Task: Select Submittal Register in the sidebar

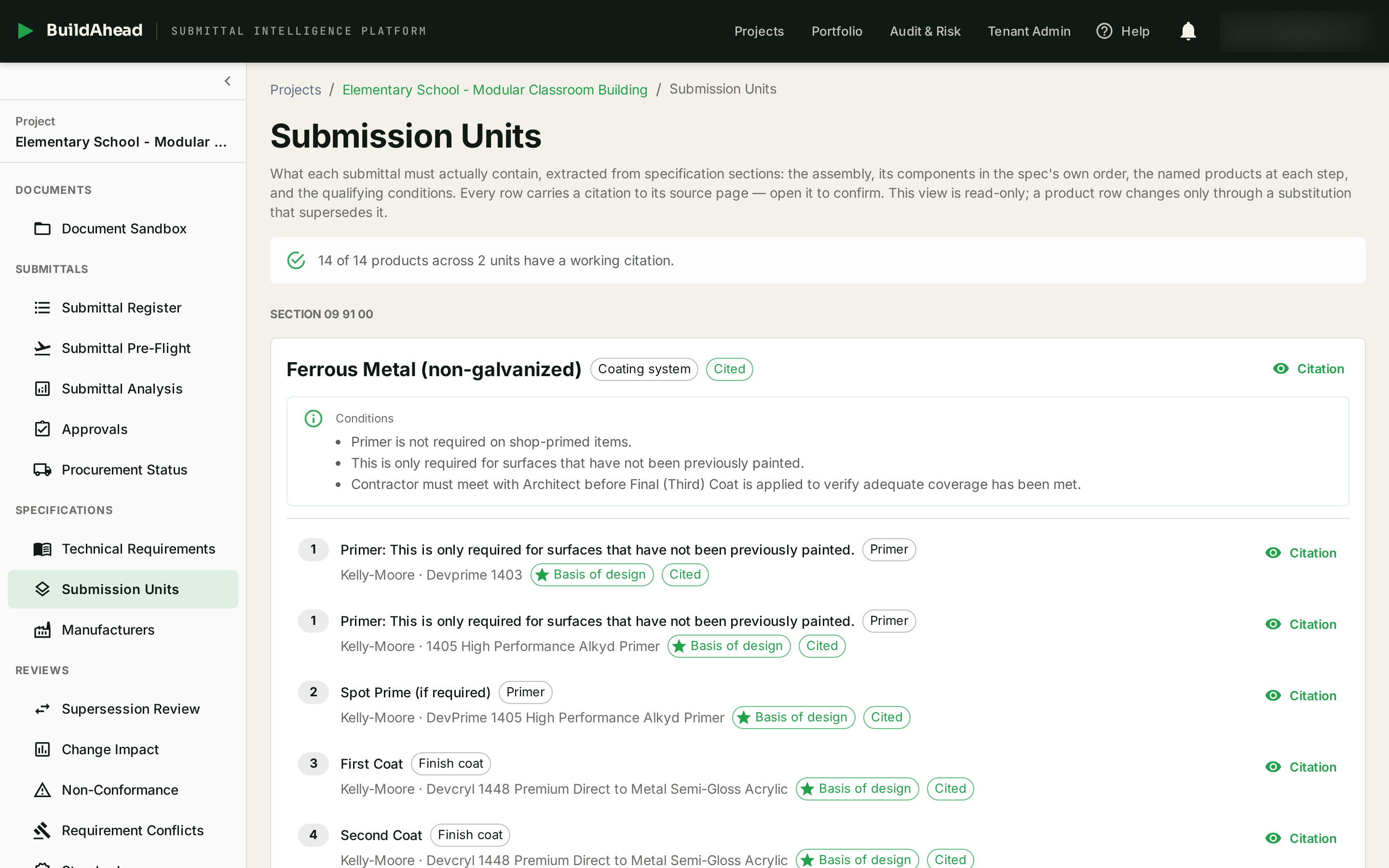Action: (x=123, y=308)
